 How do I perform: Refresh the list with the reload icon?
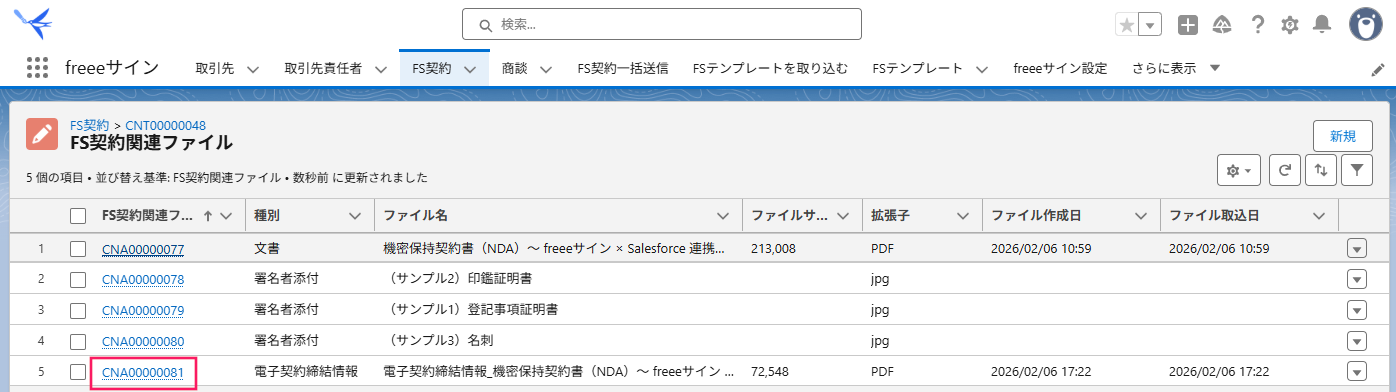point(1285,171)
